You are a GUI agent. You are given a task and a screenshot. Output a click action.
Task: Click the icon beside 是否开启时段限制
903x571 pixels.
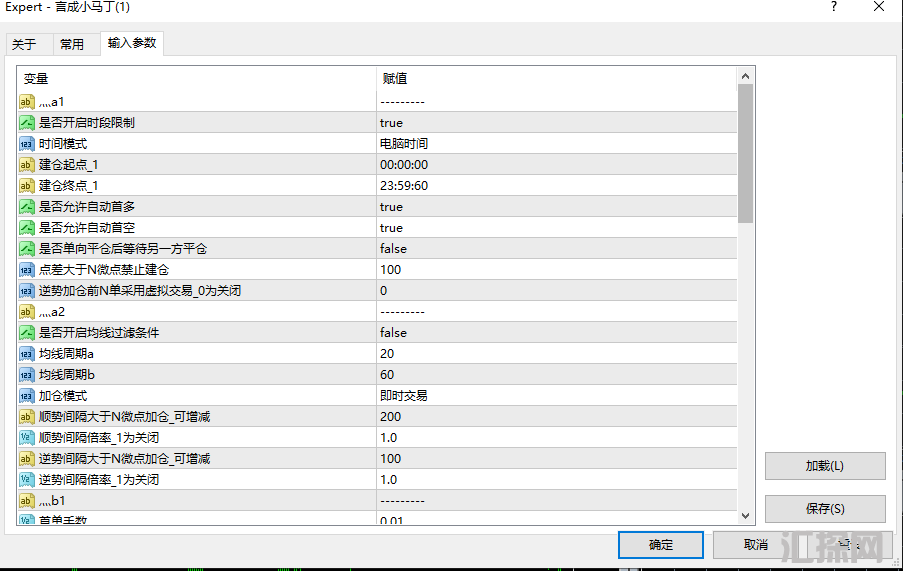[27, 123]
